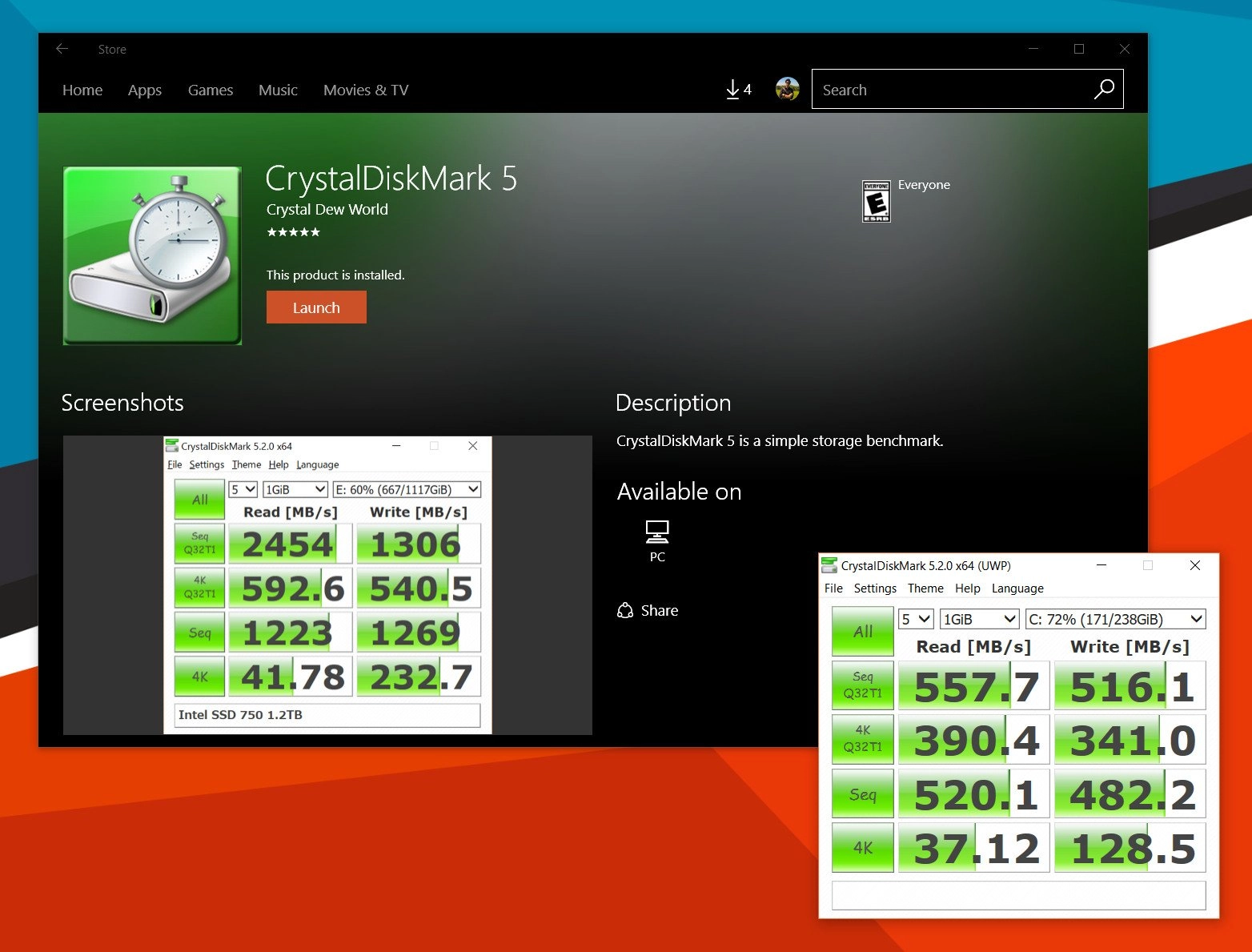The width and height of the screenshot is (1252, 952).
Task: Click the 520.1 read result
Action: [x=973, y=793]
